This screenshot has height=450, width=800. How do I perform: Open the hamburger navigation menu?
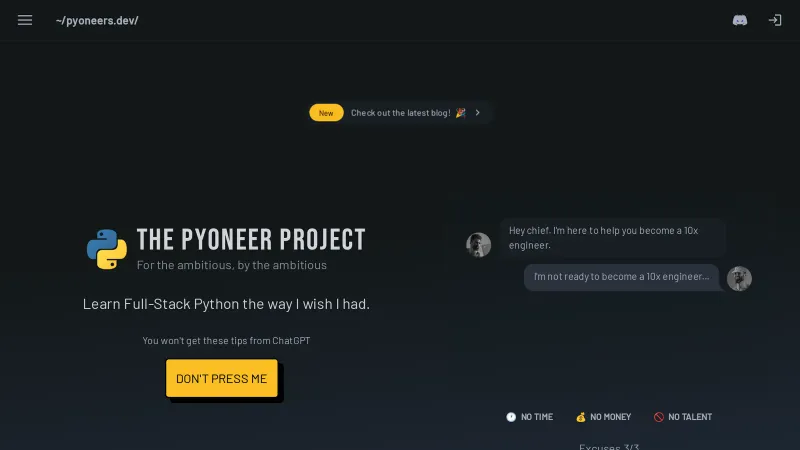pos(25,20)
